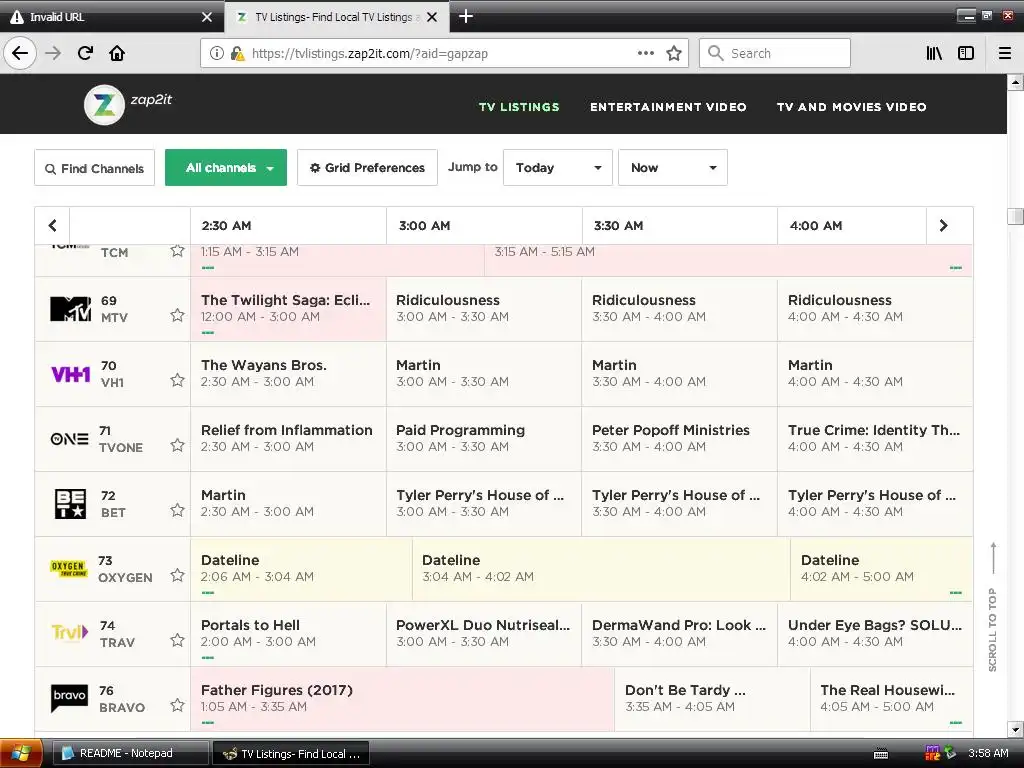Click the Travel channel logo

pos(69,632)
